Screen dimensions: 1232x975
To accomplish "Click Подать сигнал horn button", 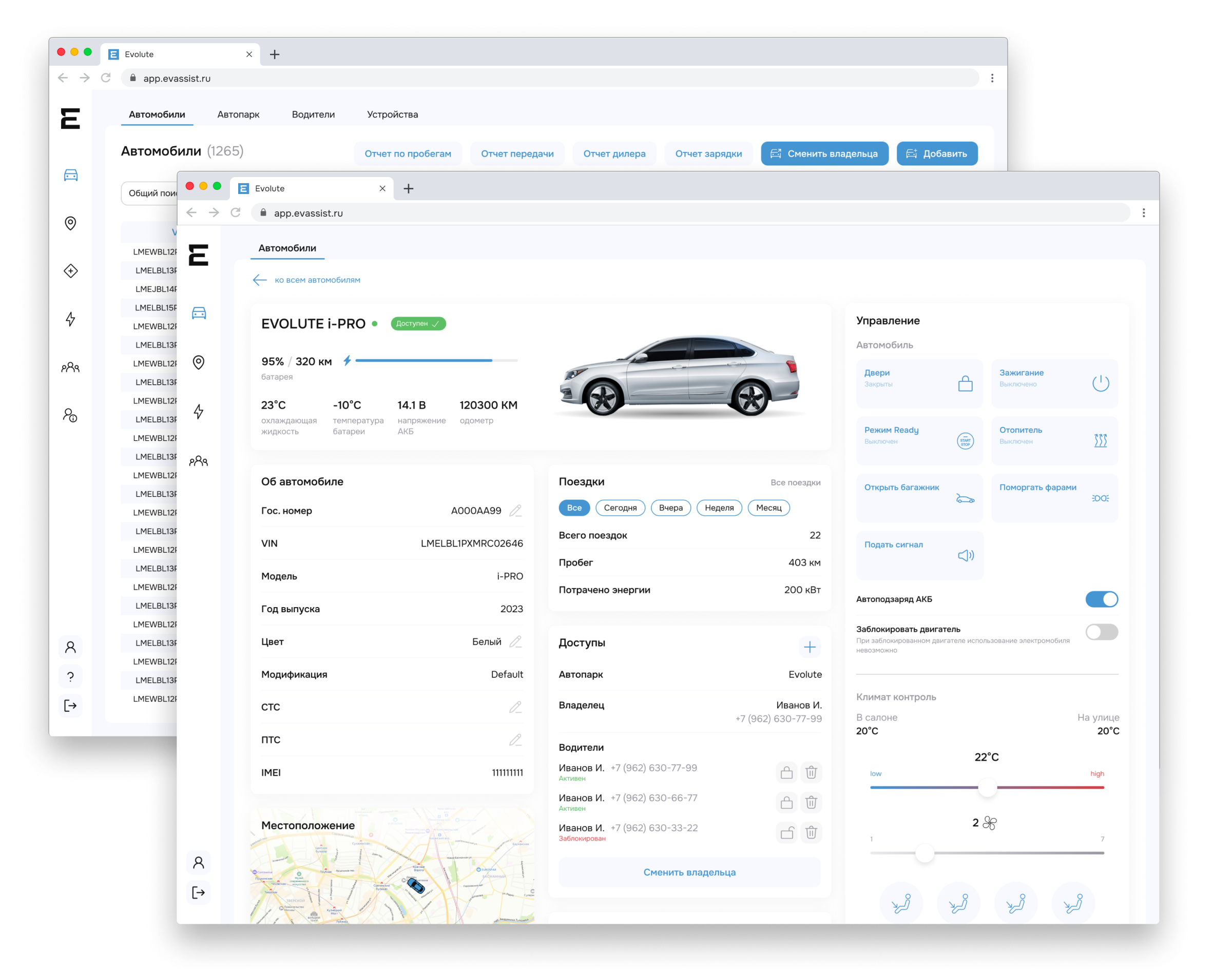I will pyautogui.click(x=920, y=556).
